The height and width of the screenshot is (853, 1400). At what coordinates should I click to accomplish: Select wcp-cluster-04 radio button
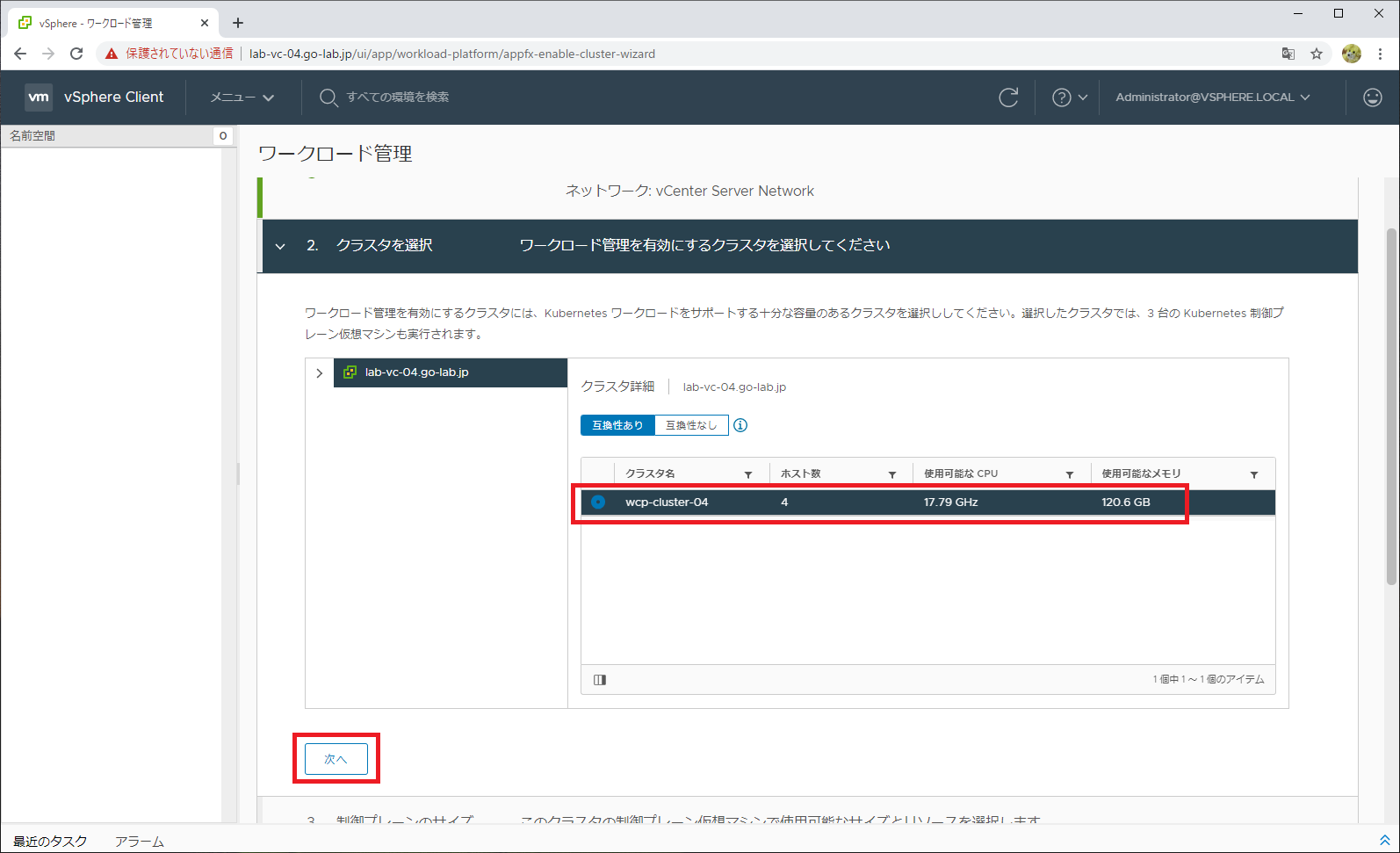coord(598,502)
